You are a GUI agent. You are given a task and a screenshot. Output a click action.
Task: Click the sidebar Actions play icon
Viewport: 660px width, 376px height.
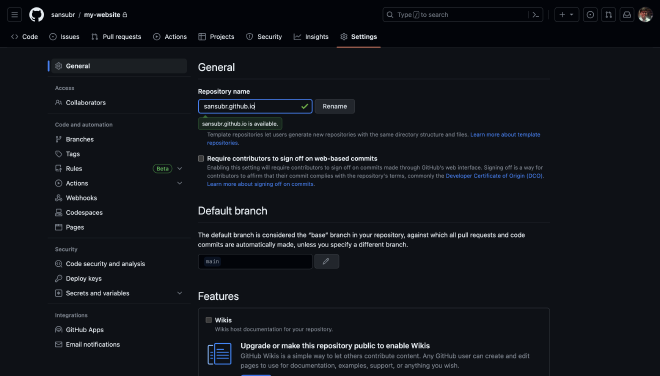[59, 183]
